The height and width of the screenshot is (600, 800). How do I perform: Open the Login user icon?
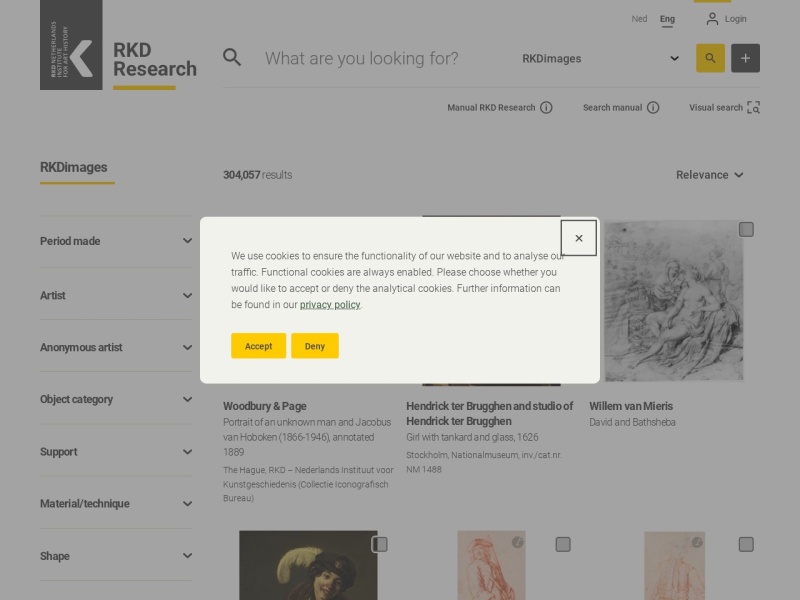[x=712, y=19]
